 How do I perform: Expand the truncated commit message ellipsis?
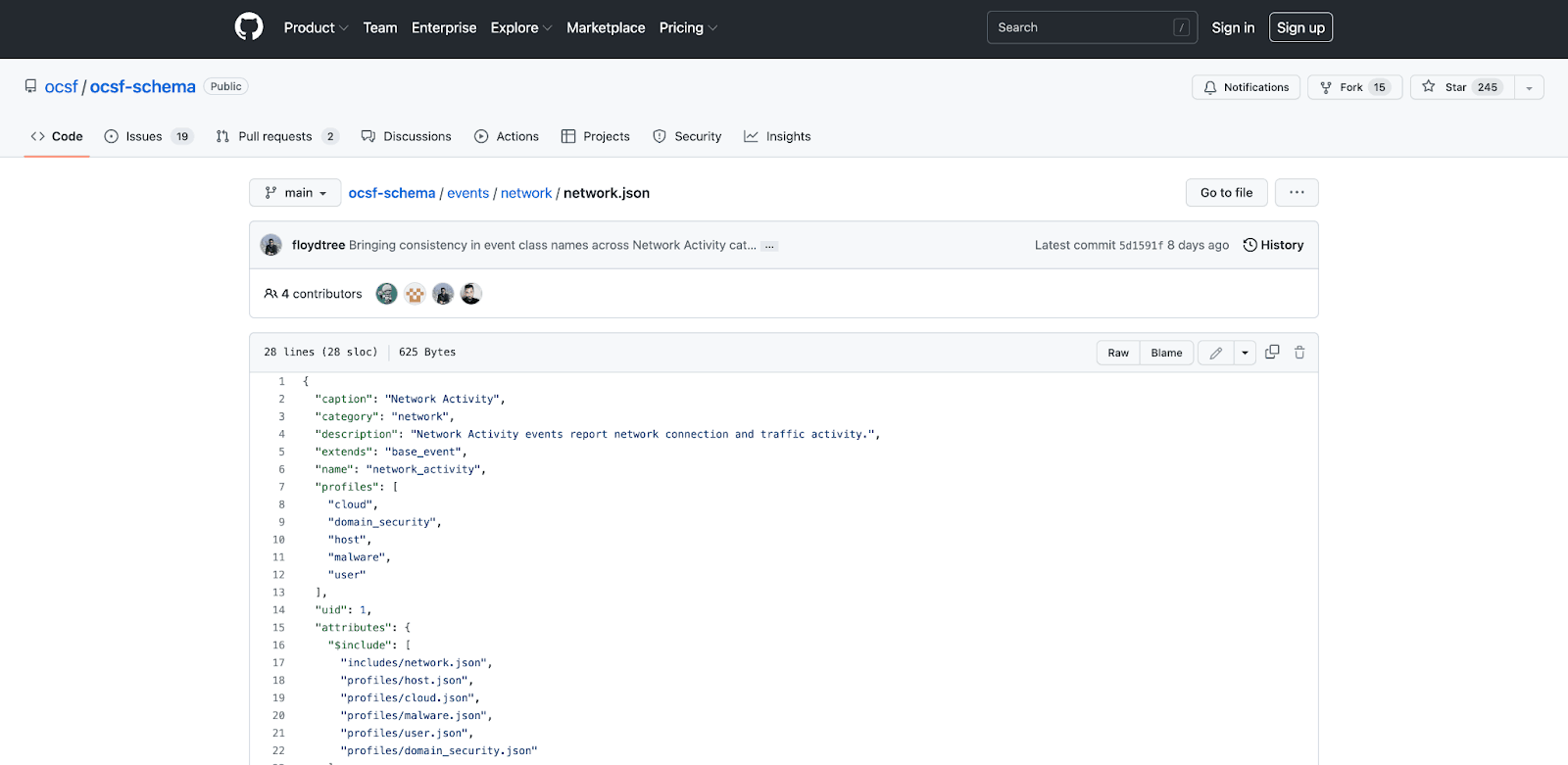pos(770,246)
